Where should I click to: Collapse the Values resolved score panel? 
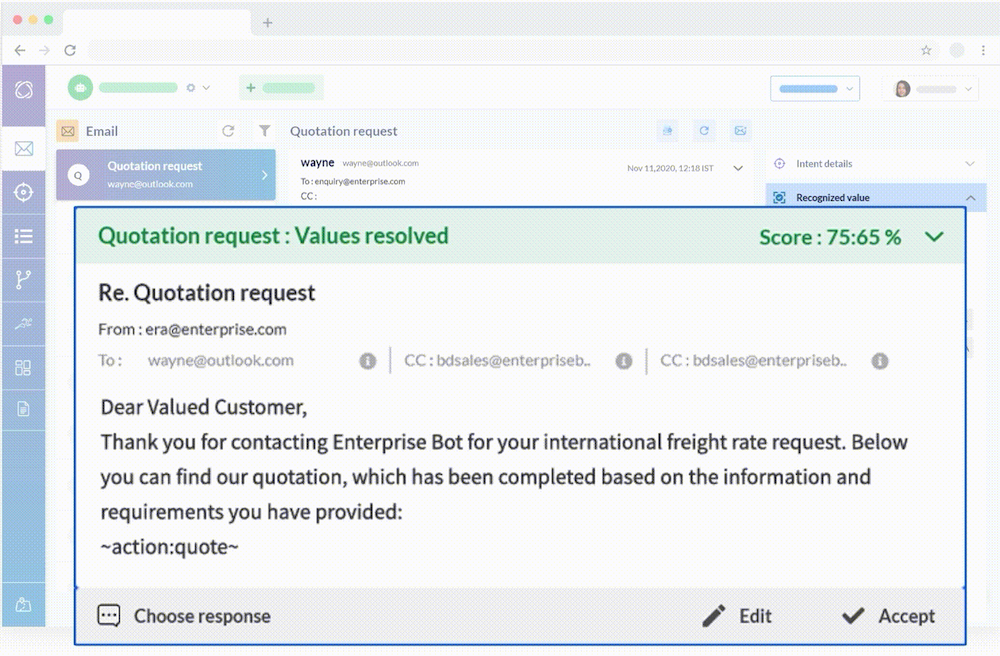(x=934, y=237)
